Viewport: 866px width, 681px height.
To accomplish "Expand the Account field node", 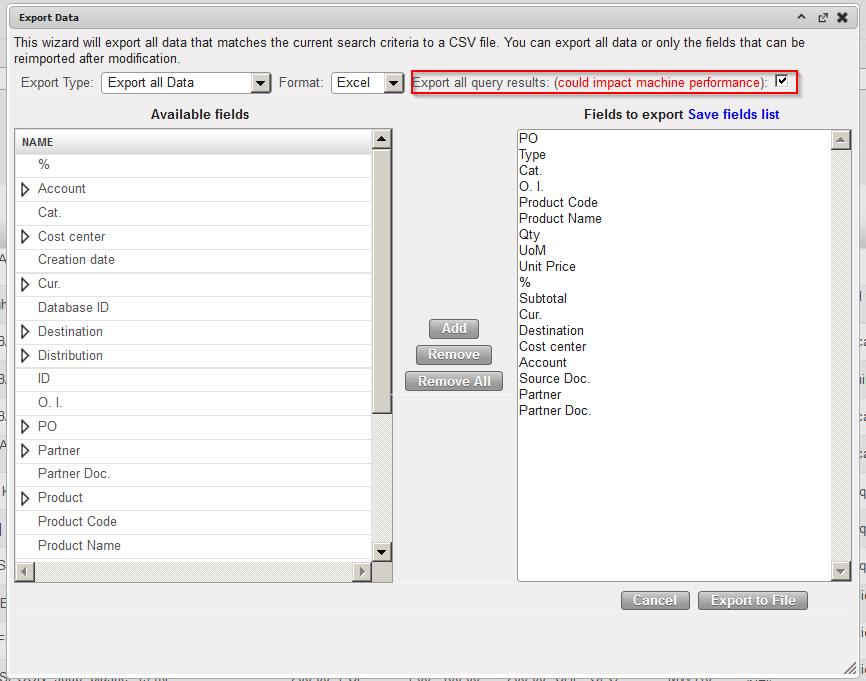I will click(x=26, y=189).
